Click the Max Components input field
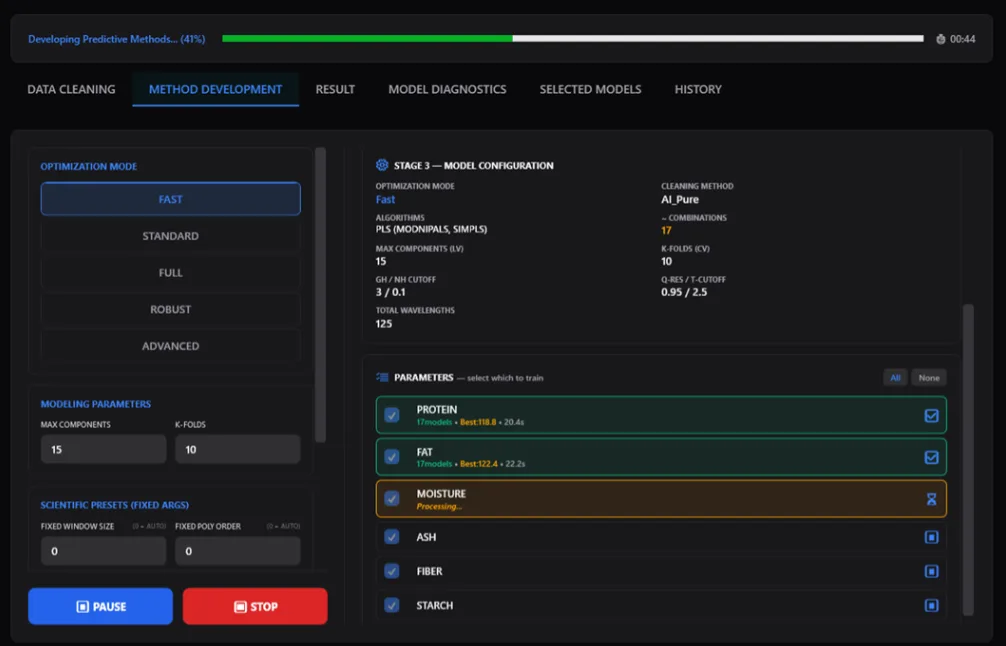This screenshot has height=646, width=1006. tap(103, 450)
